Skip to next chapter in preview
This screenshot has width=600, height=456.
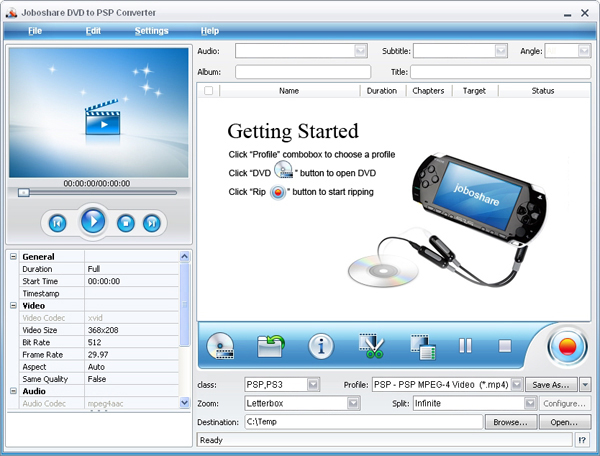coord(152,223)
